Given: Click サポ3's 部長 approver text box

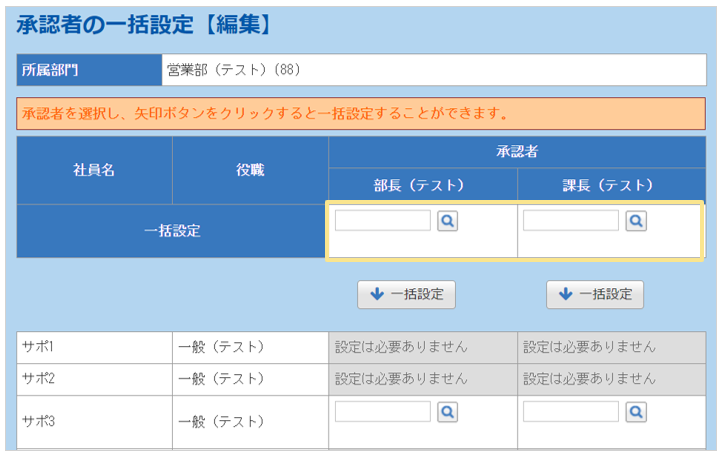Looking at the screenshot, I should pos(383,412).
